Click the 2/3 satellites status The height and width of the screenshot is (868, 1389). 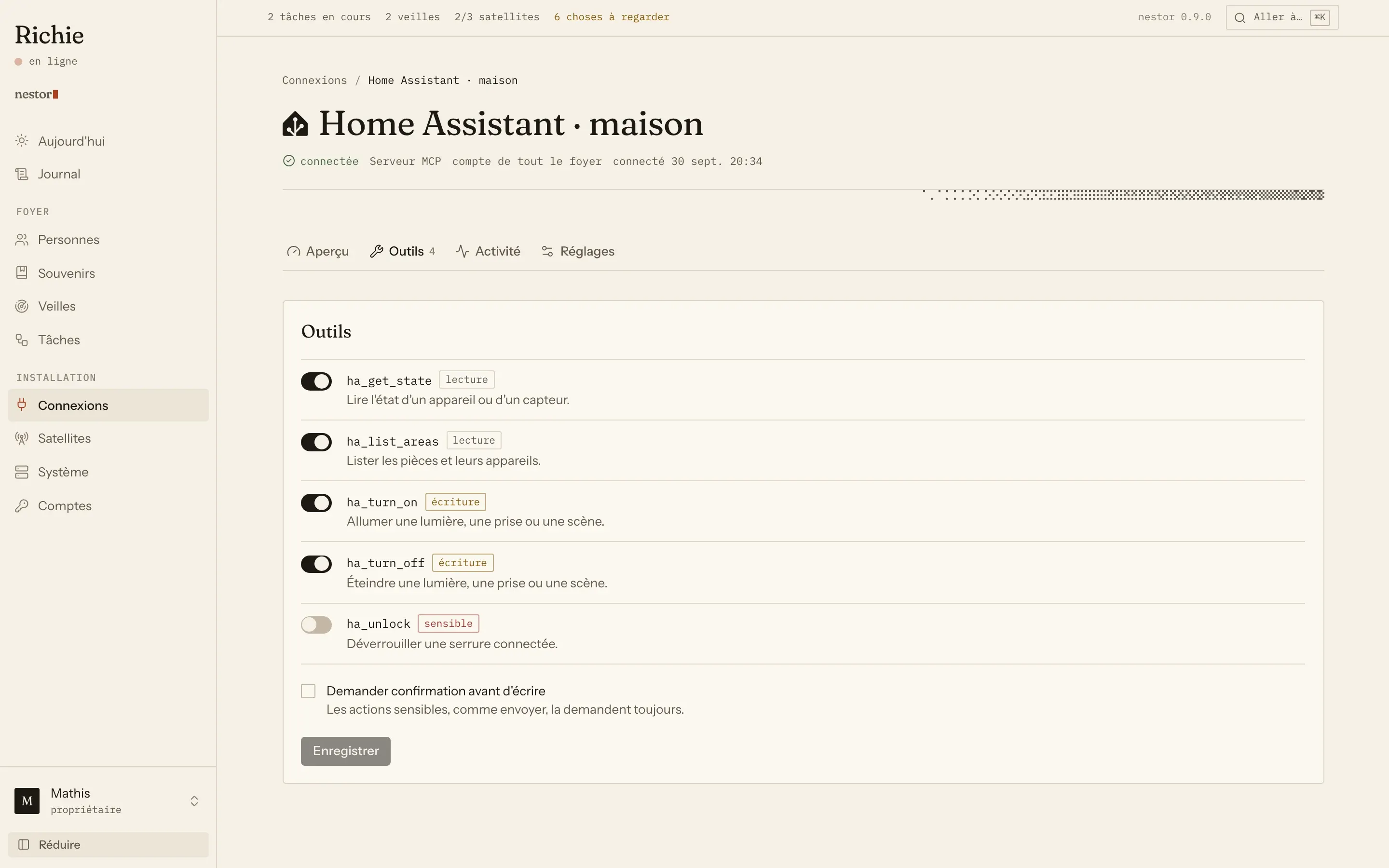click(x=497, y=17)
